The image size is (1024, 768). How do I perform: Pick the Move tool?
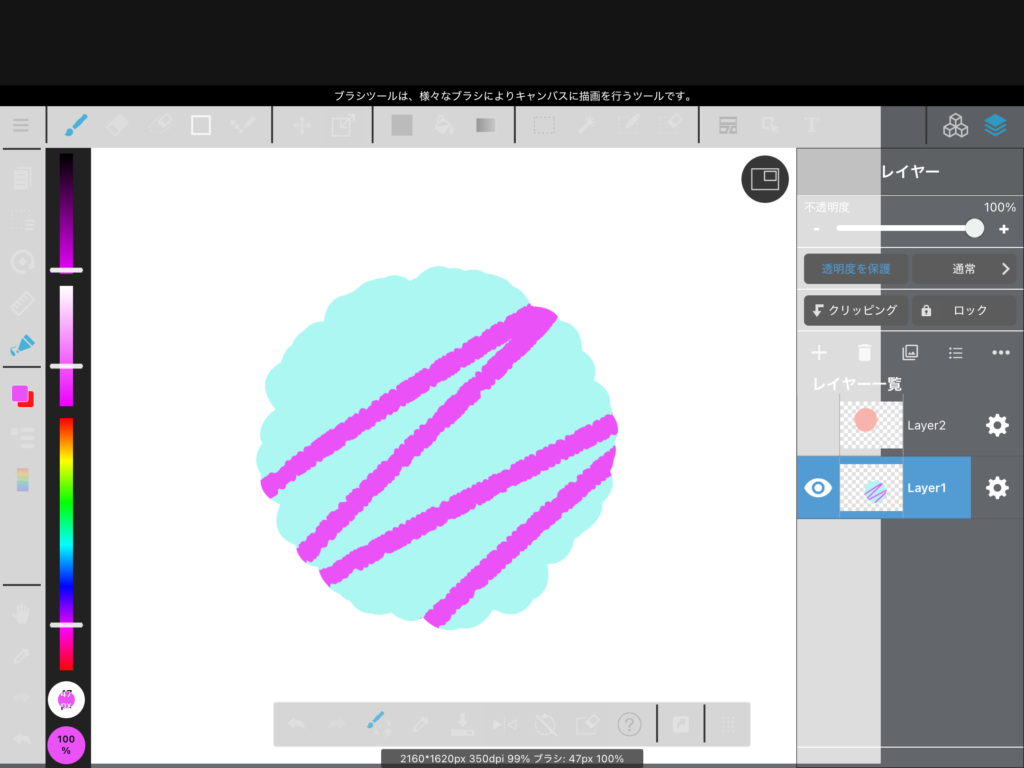[301, 125]
